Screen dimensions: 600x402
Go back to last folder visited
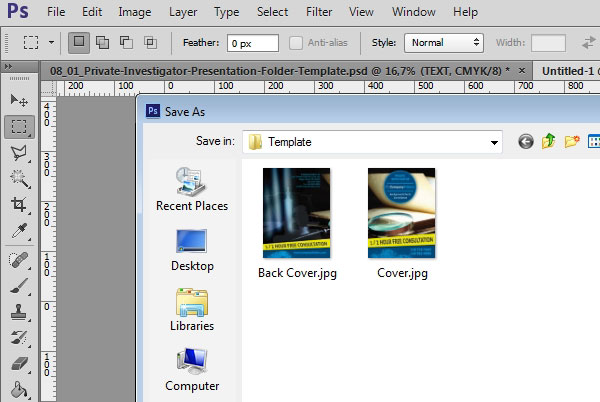coord(526,142)
